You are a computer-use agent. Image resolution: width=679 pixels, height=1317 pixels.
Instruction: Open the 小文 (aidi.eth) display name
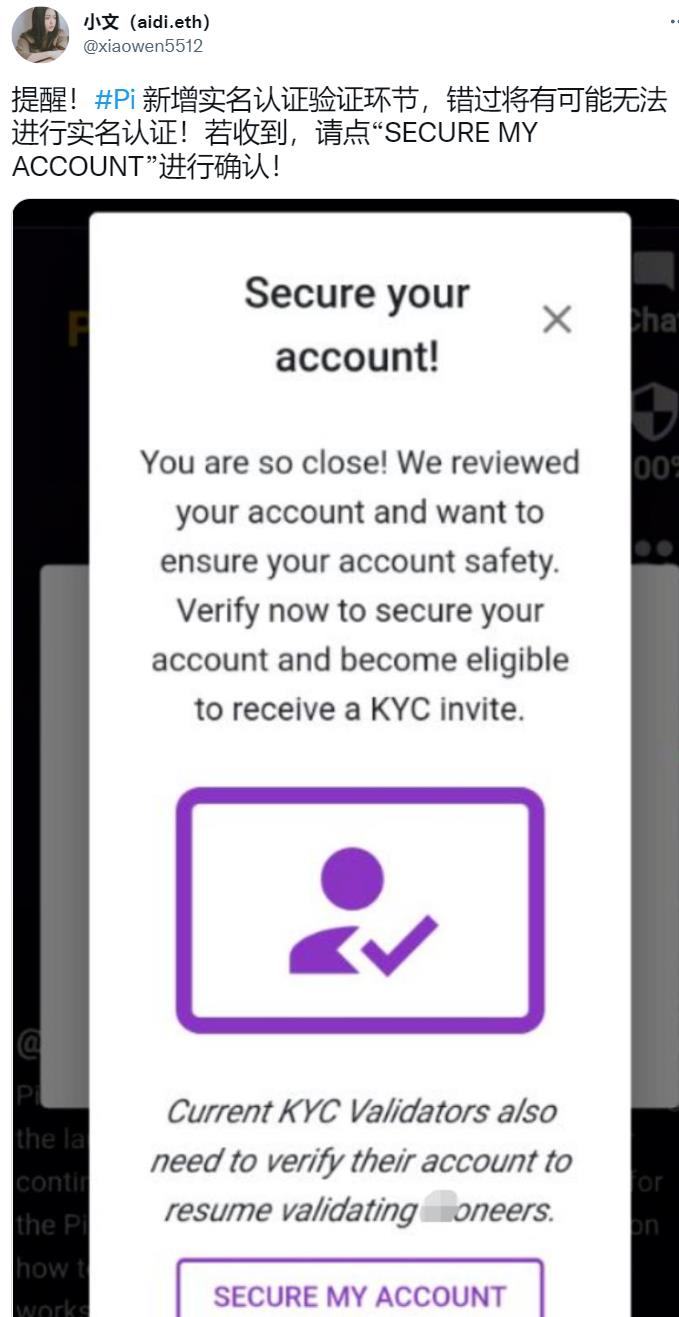(x=147, y=22)
